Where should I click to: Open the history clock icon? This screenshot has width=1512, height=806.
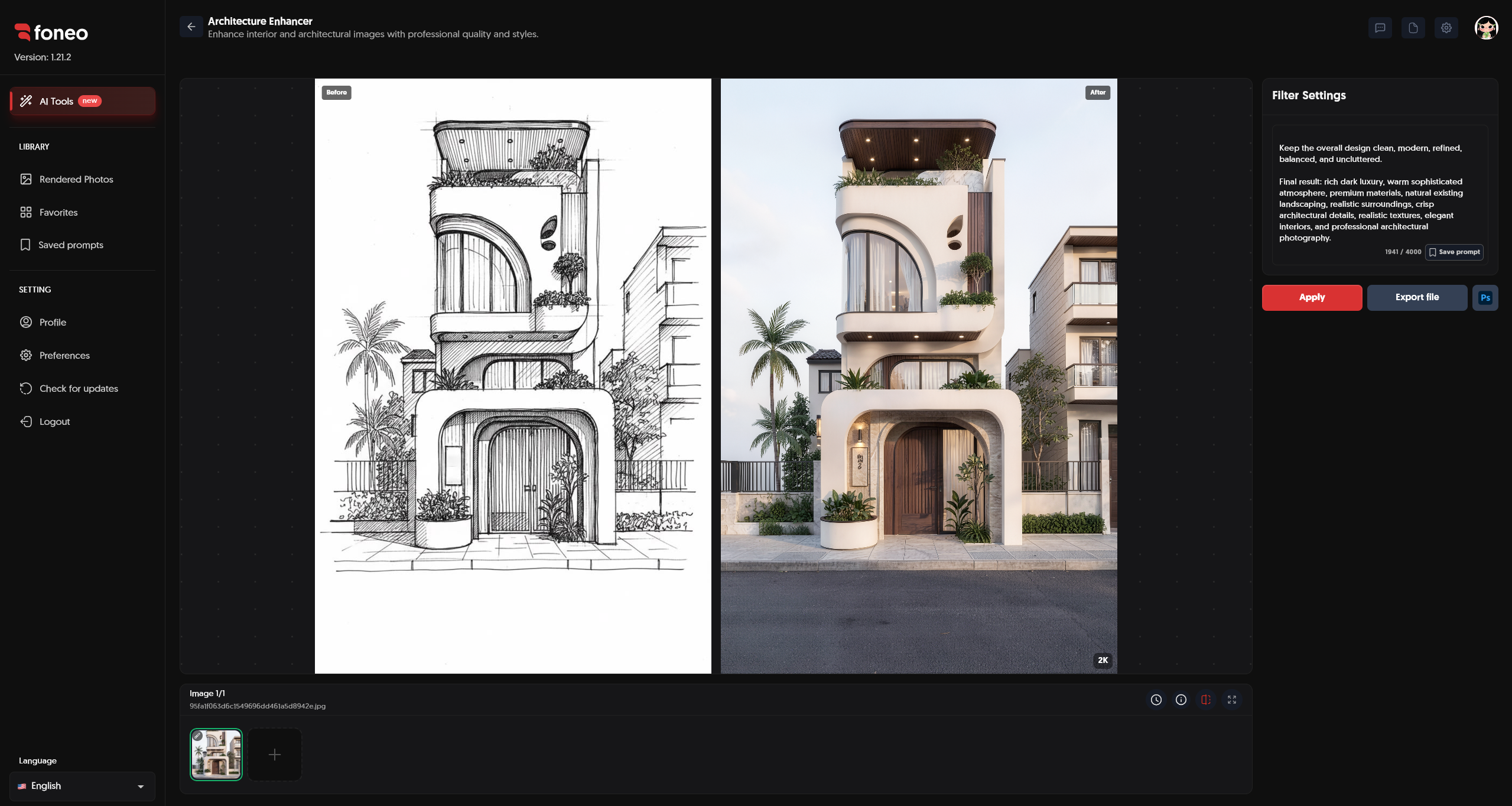[1156, 700]
